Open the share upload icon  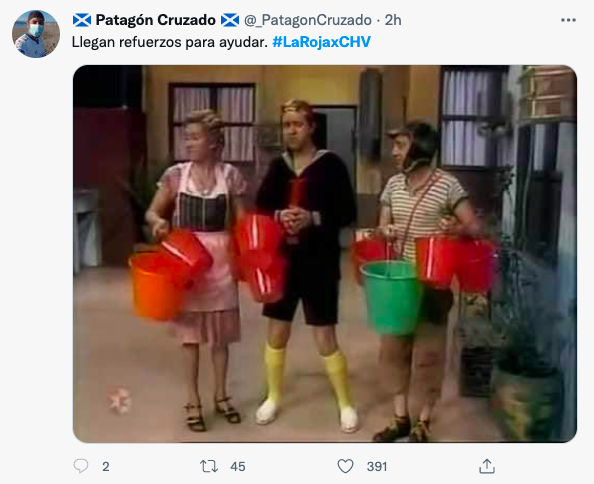[487, 466]
